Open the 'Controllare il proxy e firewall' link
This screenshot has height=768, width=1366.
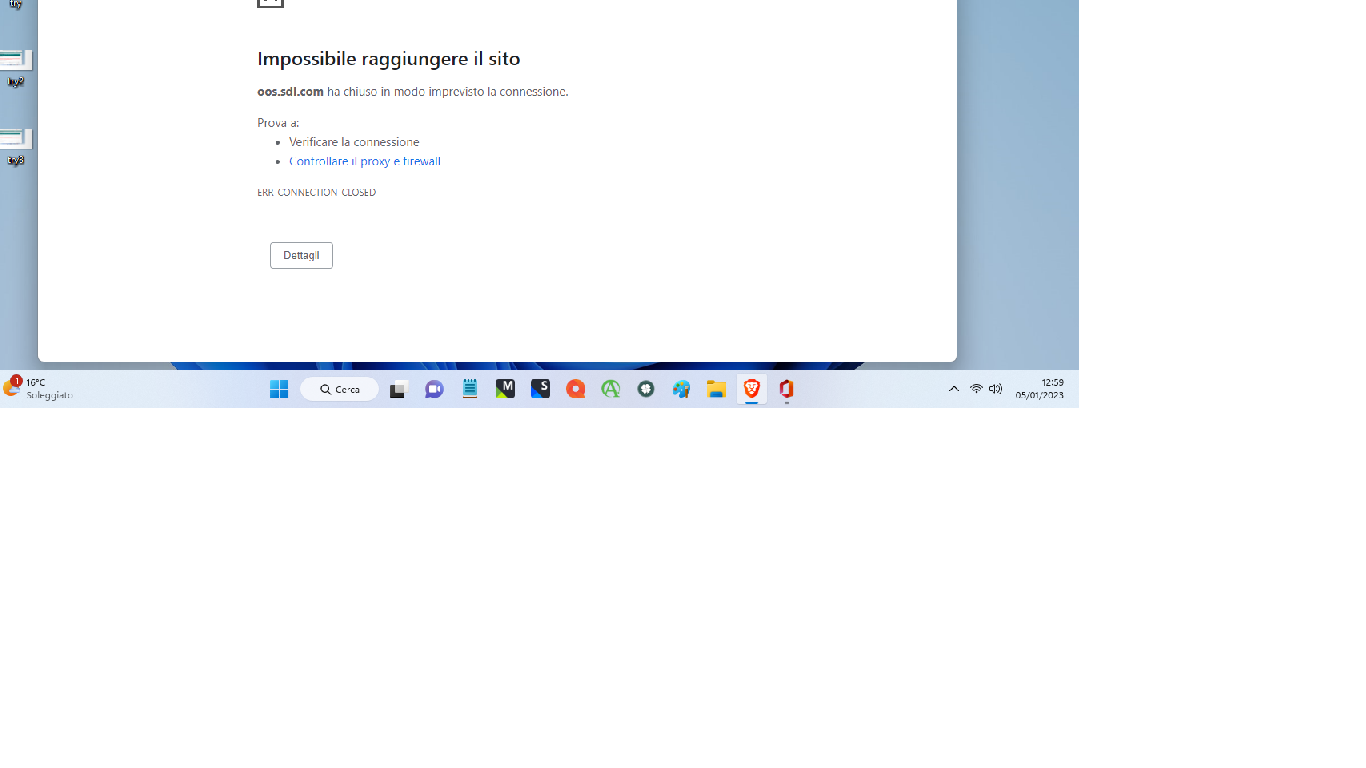tap(365, 161)
